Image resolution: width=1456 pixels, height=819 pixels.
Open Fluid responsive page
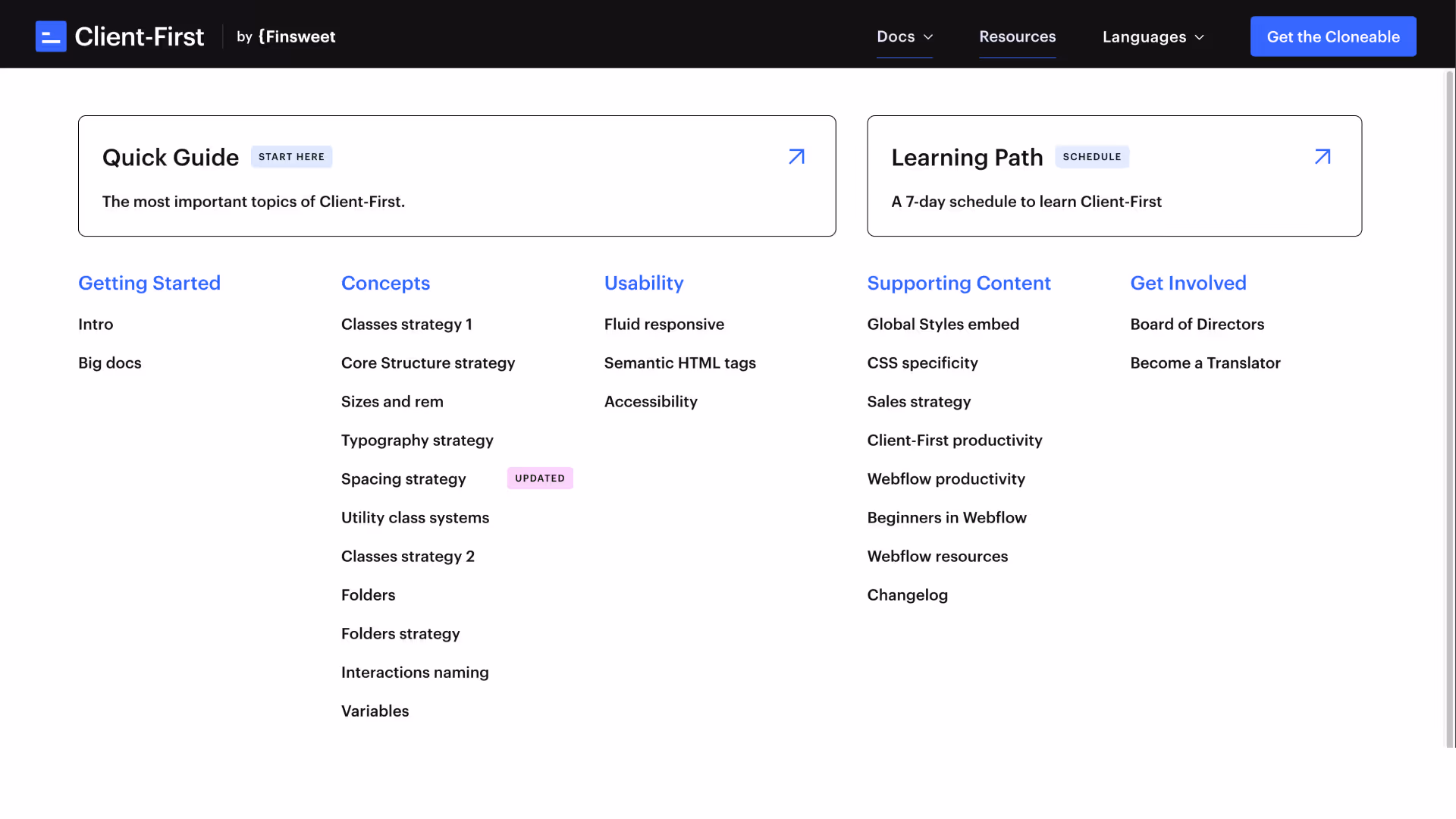[x=664, y=325]
